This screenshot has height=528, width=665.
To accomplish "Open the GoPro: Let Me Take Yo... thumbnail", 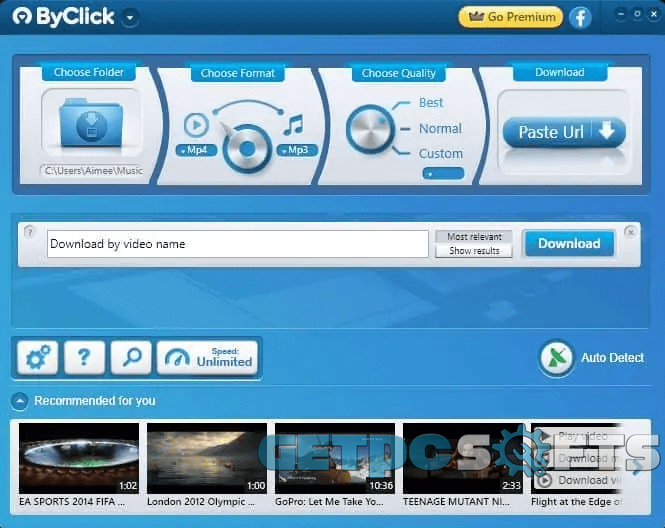I will (335, 458).
